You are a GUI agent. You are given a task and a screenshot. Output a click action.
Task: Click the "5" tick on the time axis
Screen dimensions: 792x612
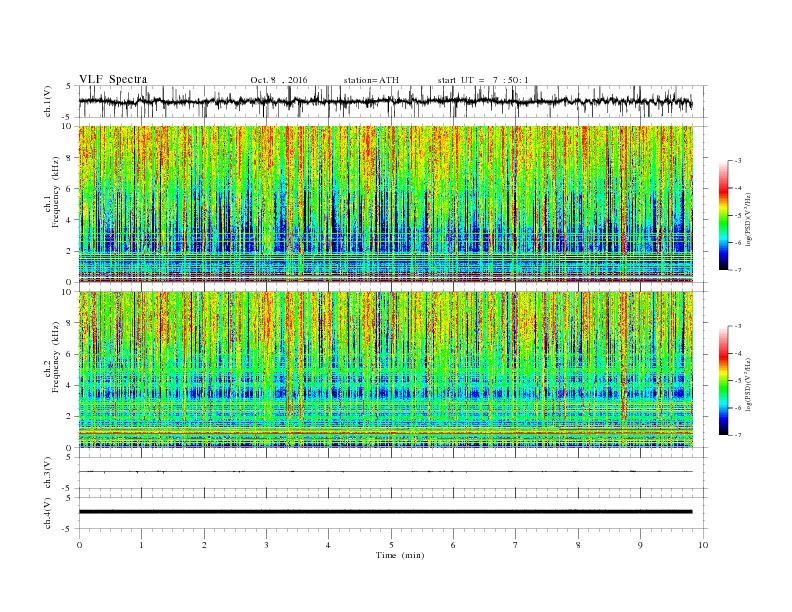pyautogui.click(x=391, y=545)
